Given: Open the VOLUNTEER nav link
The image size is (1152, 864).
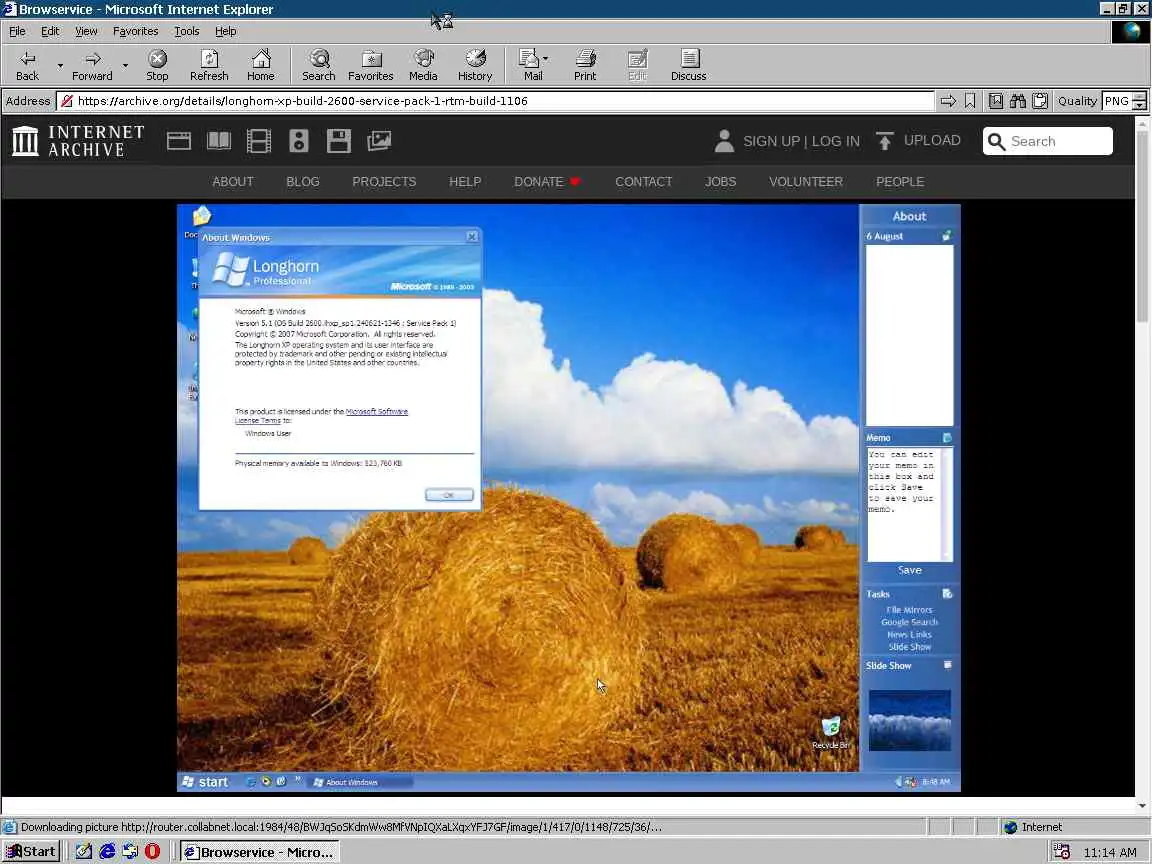Looking at the screenshot, I should click(806, 181).
